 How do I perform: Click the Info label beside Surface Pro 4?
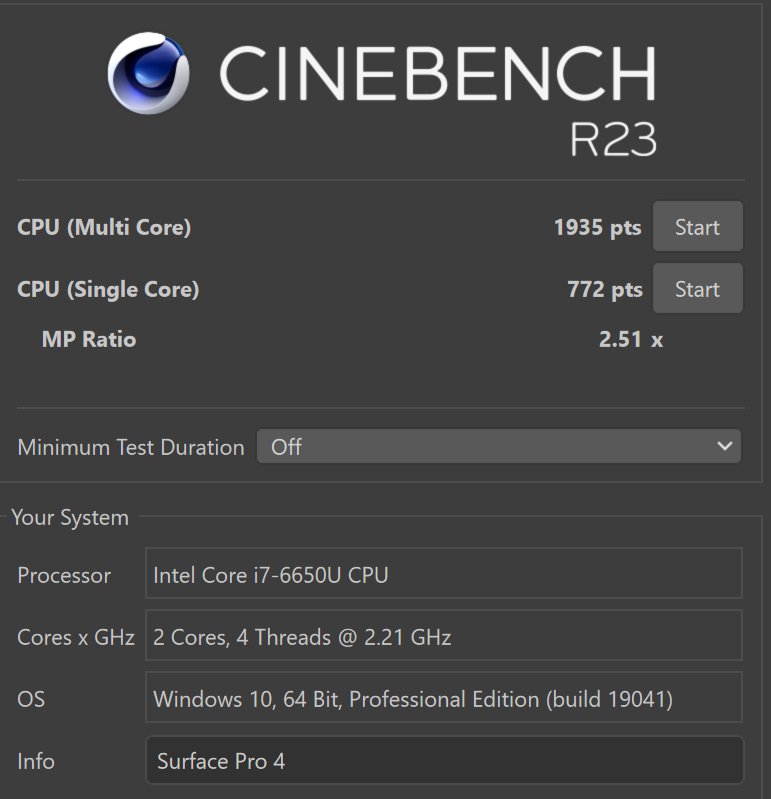pyautogui.click(x=36, y=761)
